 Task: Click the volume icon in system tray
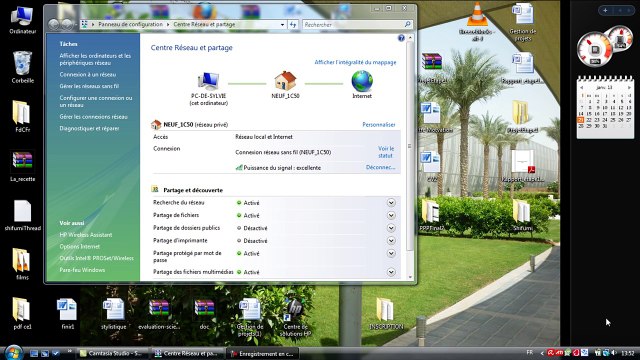613,353
